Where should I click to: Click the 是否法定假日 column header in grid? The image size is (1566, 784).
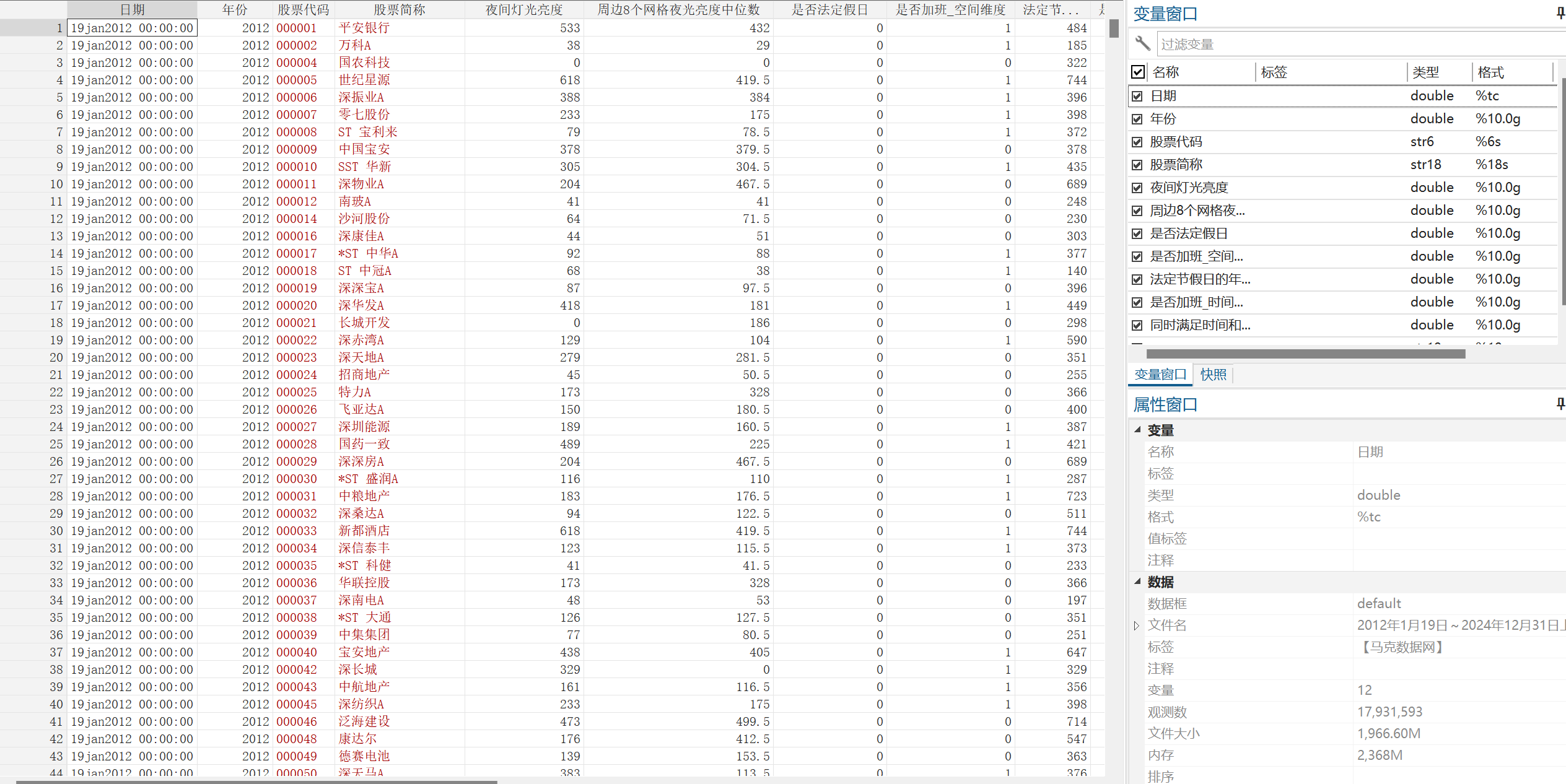829,9
